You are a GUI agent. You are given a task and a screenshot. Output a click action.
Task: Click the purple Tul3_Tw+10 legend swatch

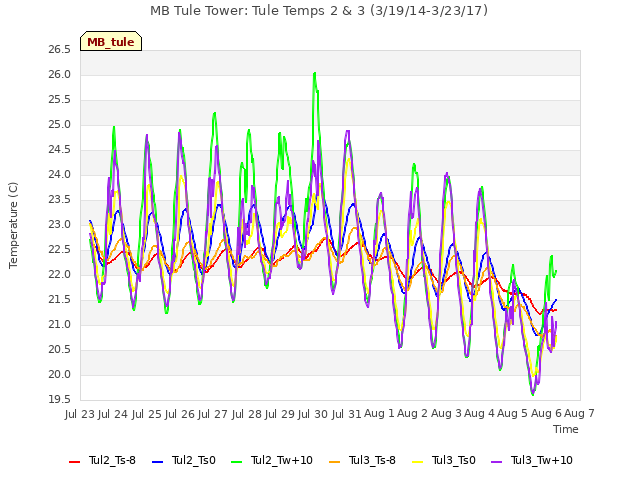(x=496, y=461)
